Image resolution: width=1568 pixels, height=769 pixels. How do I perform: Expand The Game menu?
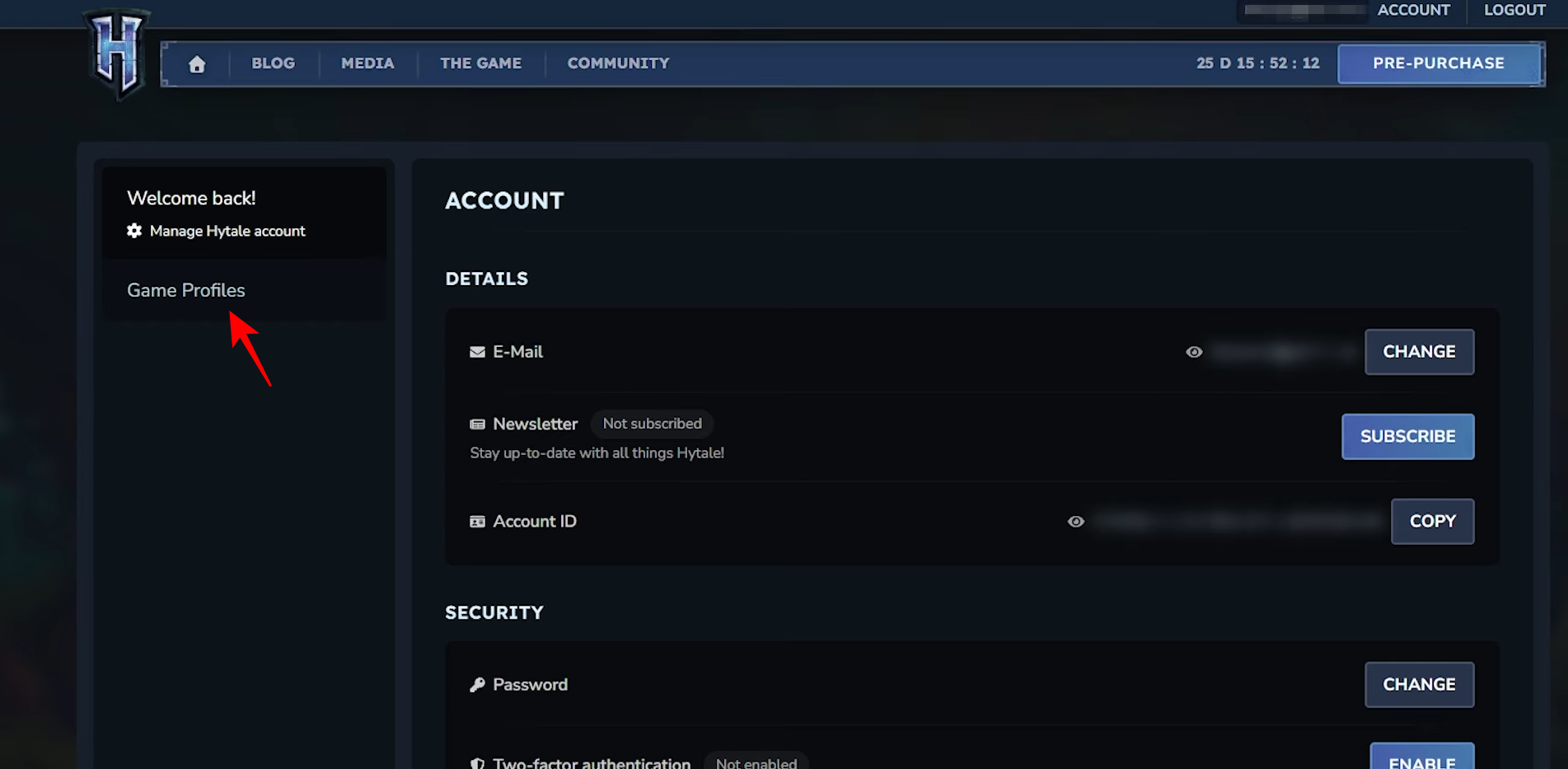tap(480, 63)
